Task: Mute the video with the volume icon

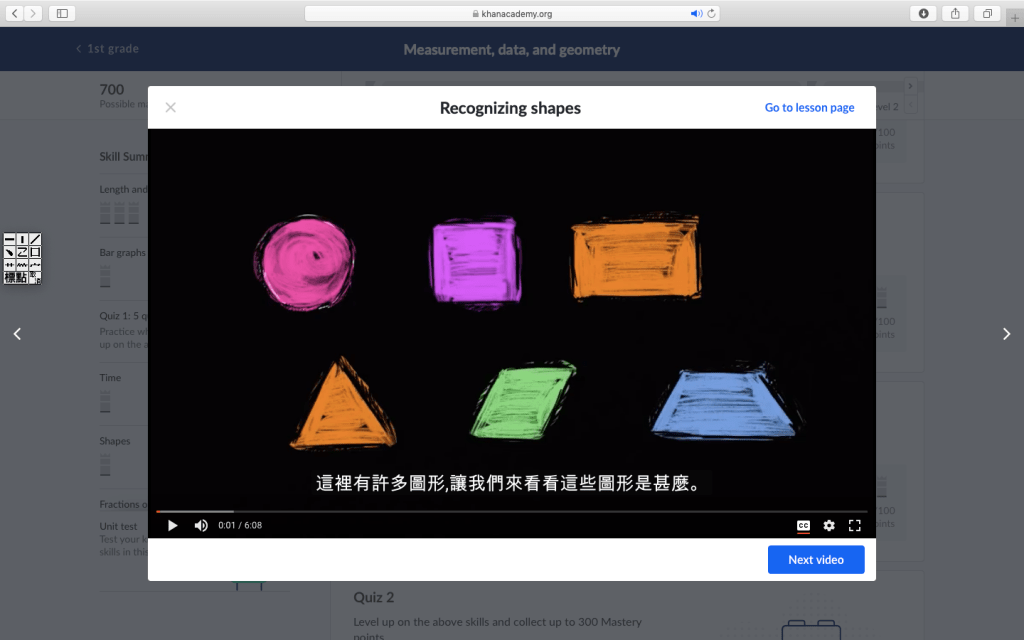Action: (x=201, y=525)
